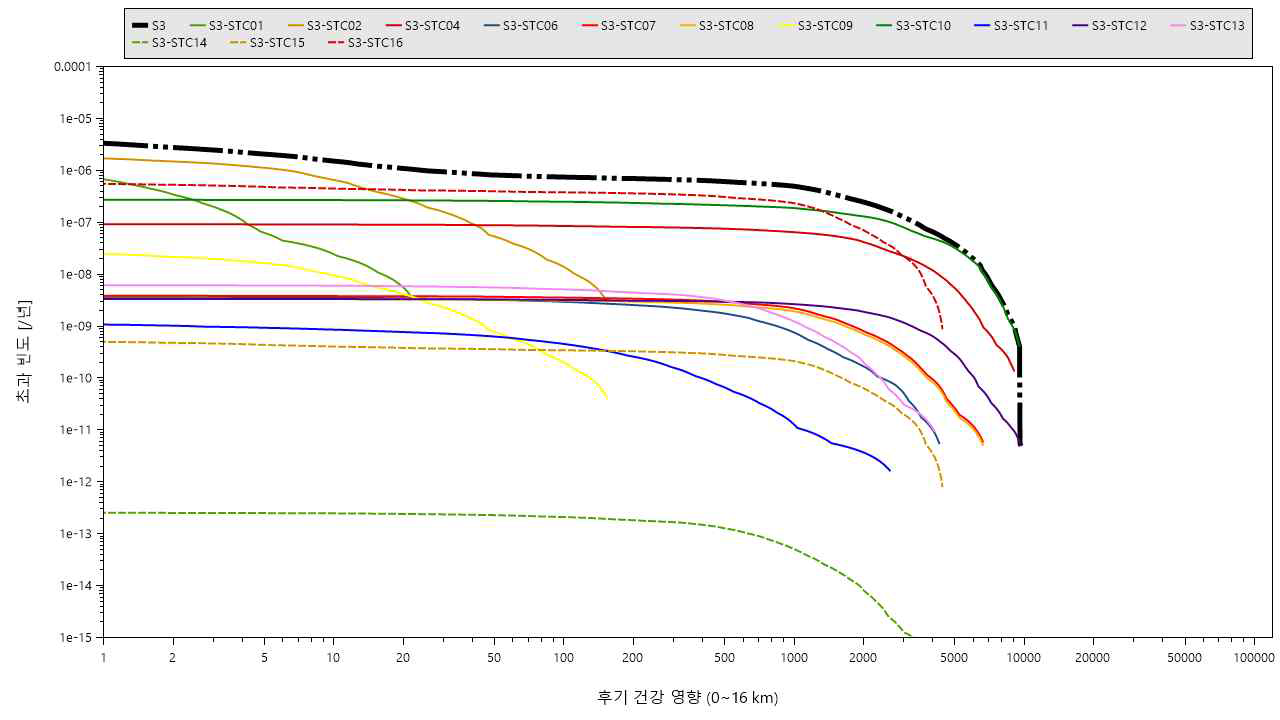Select the S3-STC11 legend label
The image size is (1280, 720).
point(1021,25)
